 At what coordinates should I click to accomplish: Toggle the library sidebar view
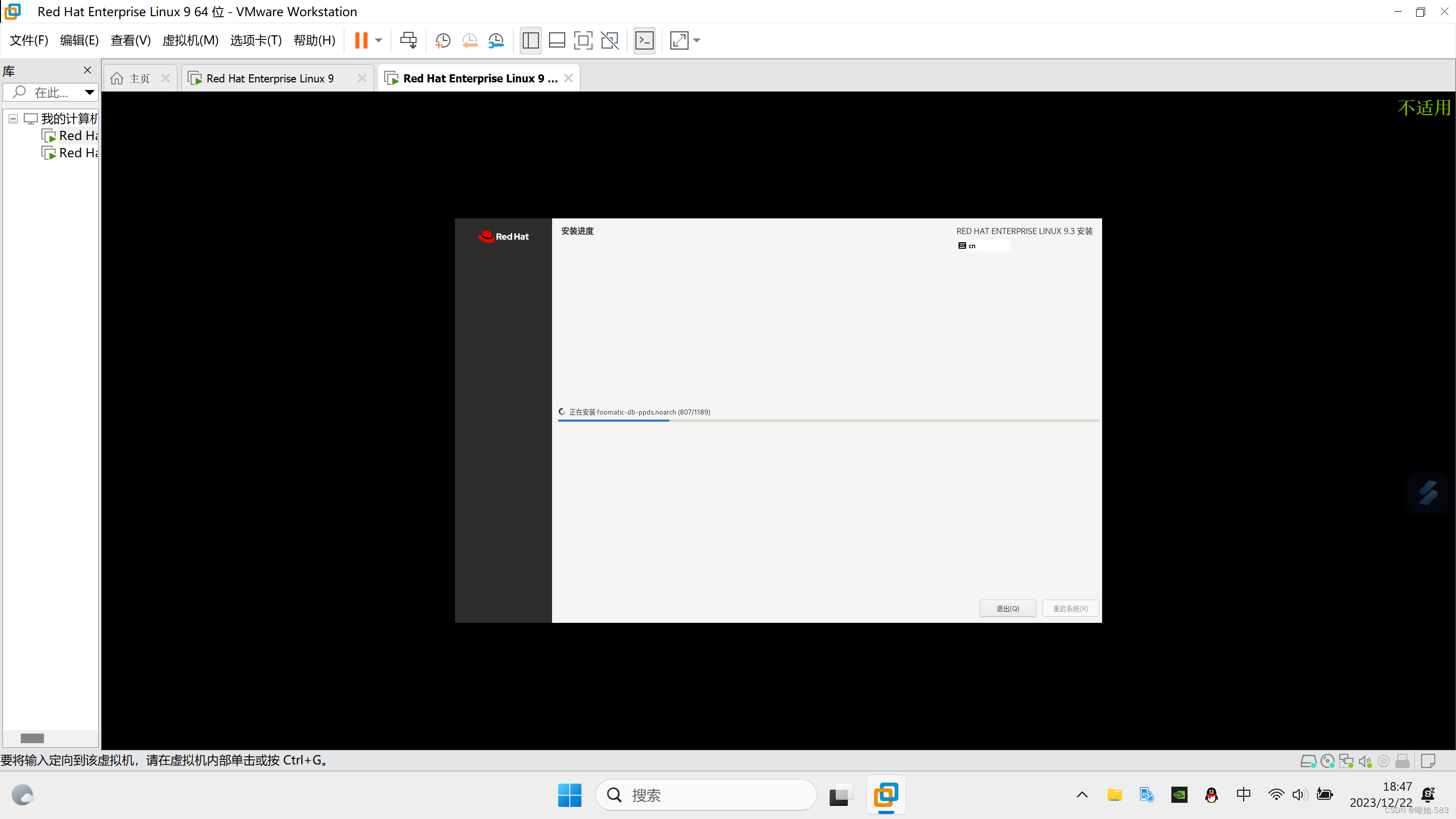530,40
